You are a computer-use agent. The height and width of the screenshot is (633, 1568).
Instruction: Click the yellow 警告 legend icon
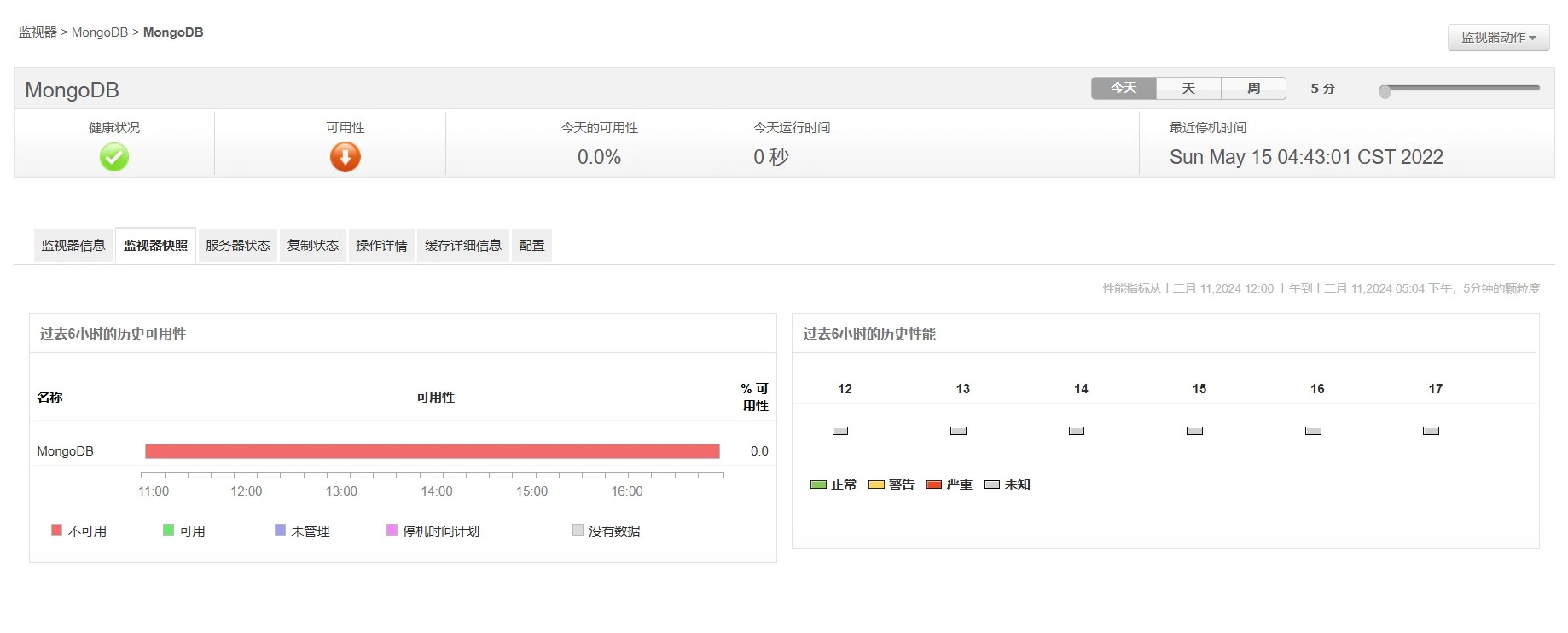click(x=876, y=485)
